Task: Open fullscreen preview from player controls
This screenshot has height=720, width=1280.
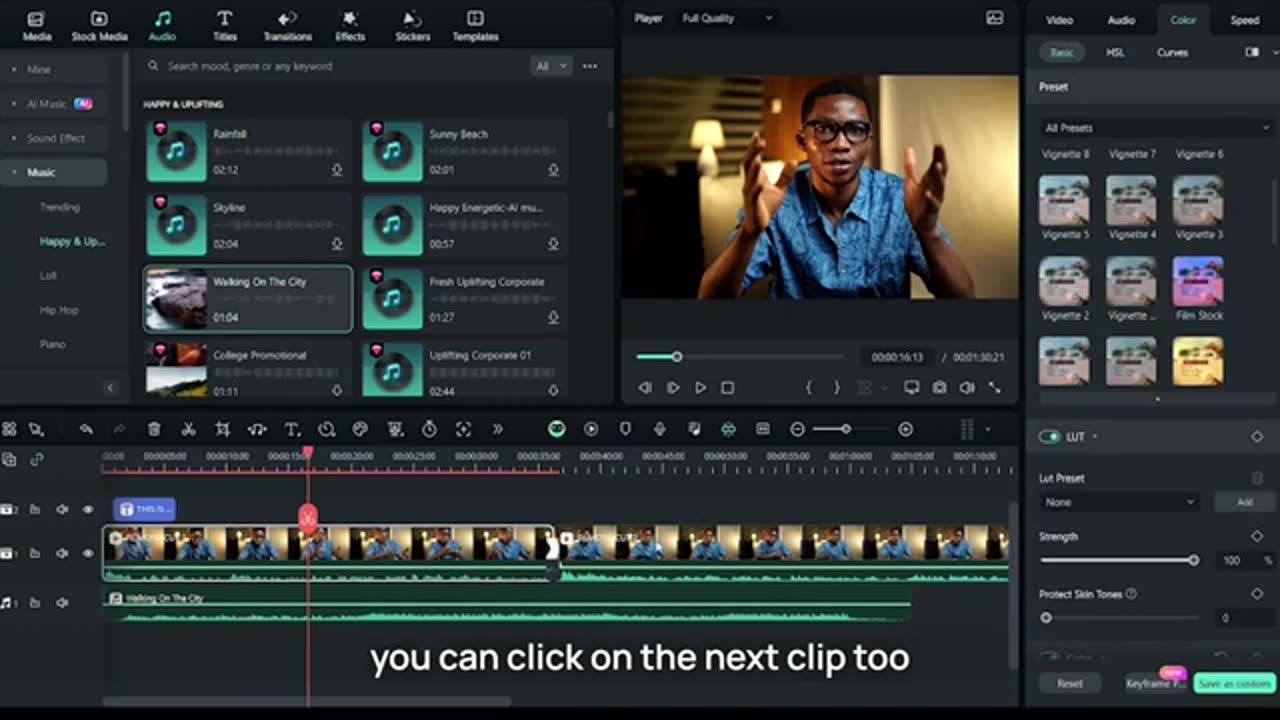Action: 995,387
